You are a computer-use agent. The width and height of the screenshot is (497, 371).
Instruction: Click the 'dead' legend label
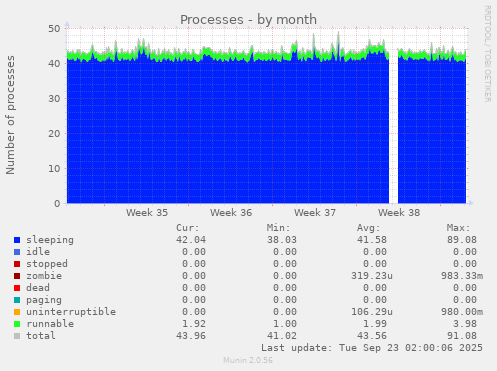pos(38,288)
